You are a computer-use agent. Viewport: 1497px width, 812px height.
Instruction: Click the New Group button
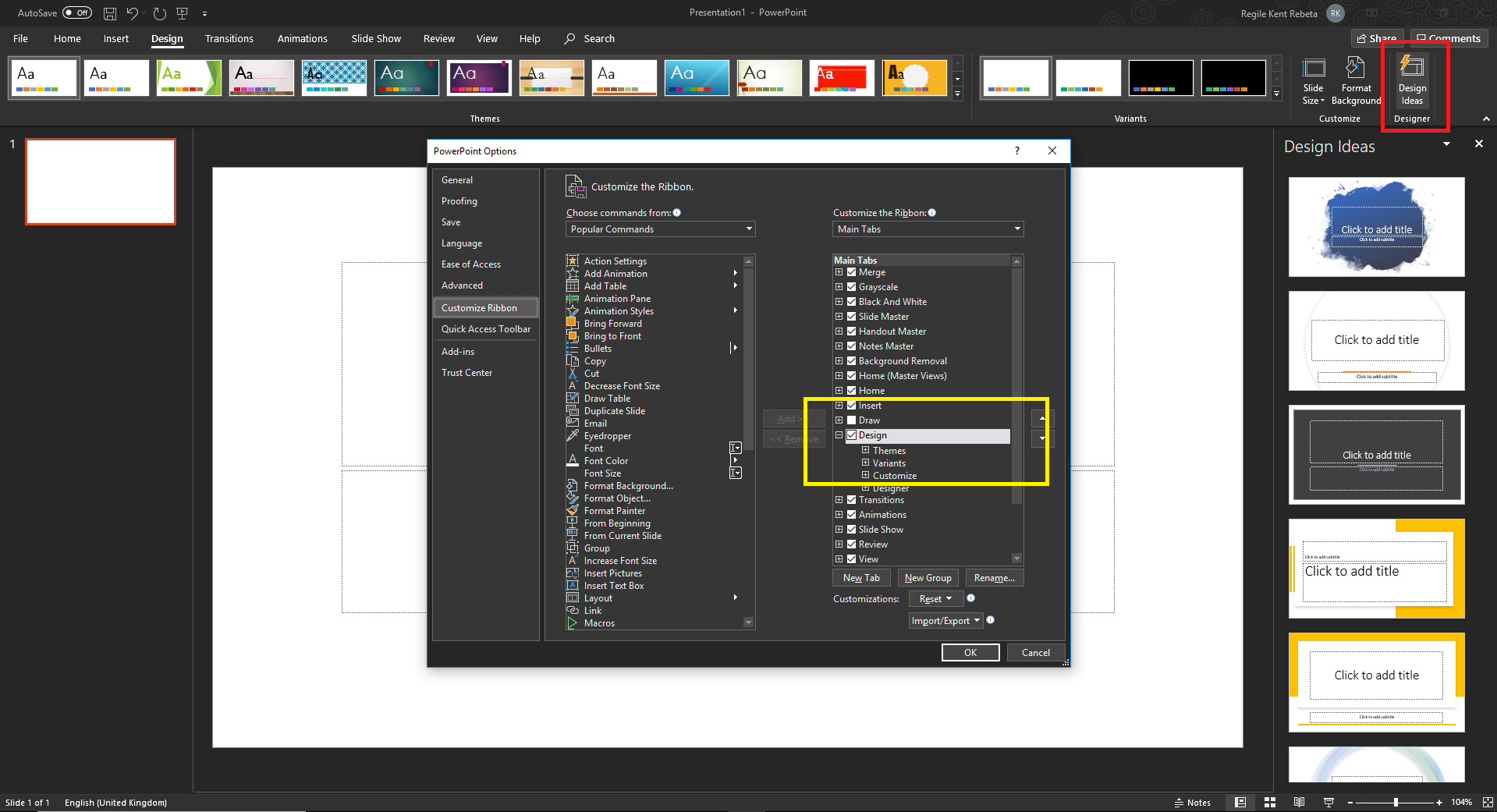928,577
